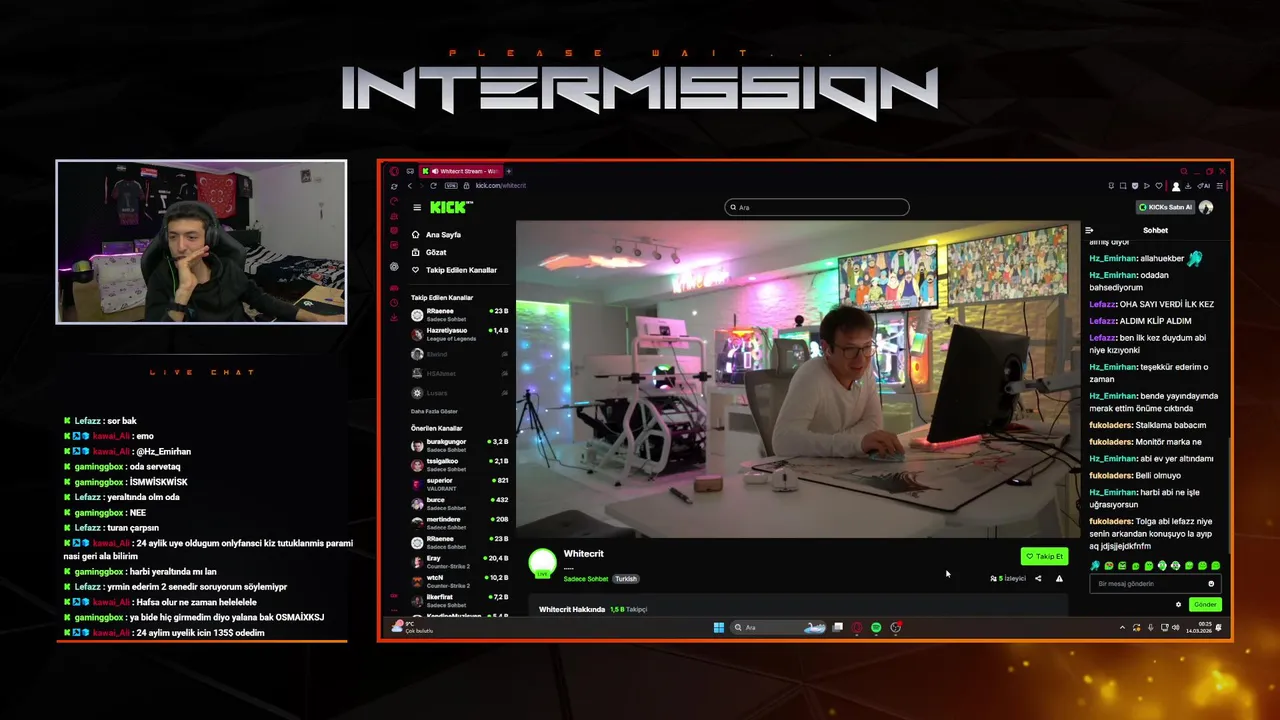Click the Opera logo menu button
The image size is (1280, 720).
394,171
